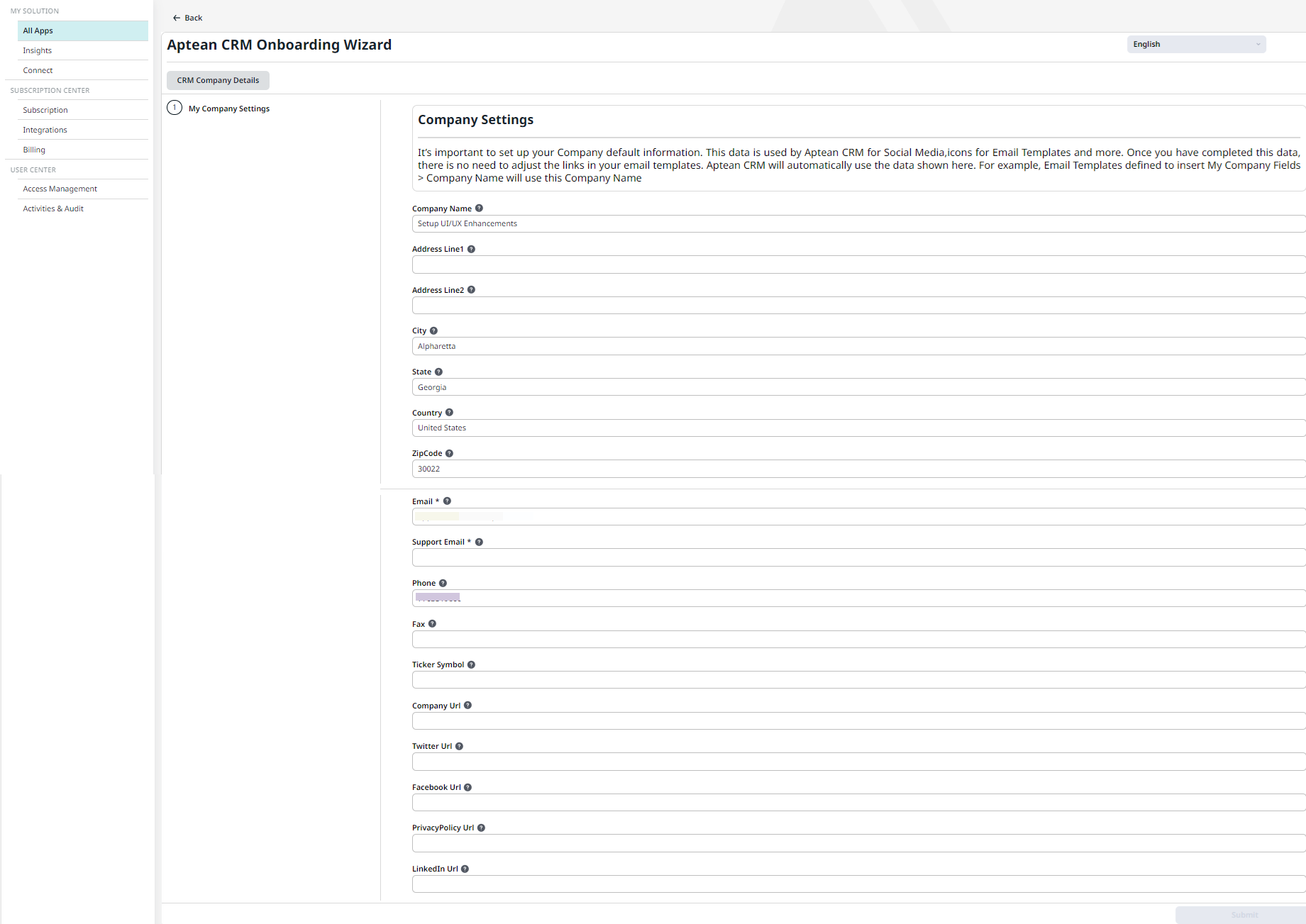Click the Ticker Symbol help icon
1306x924 pixels.
(x=471, y=664)
